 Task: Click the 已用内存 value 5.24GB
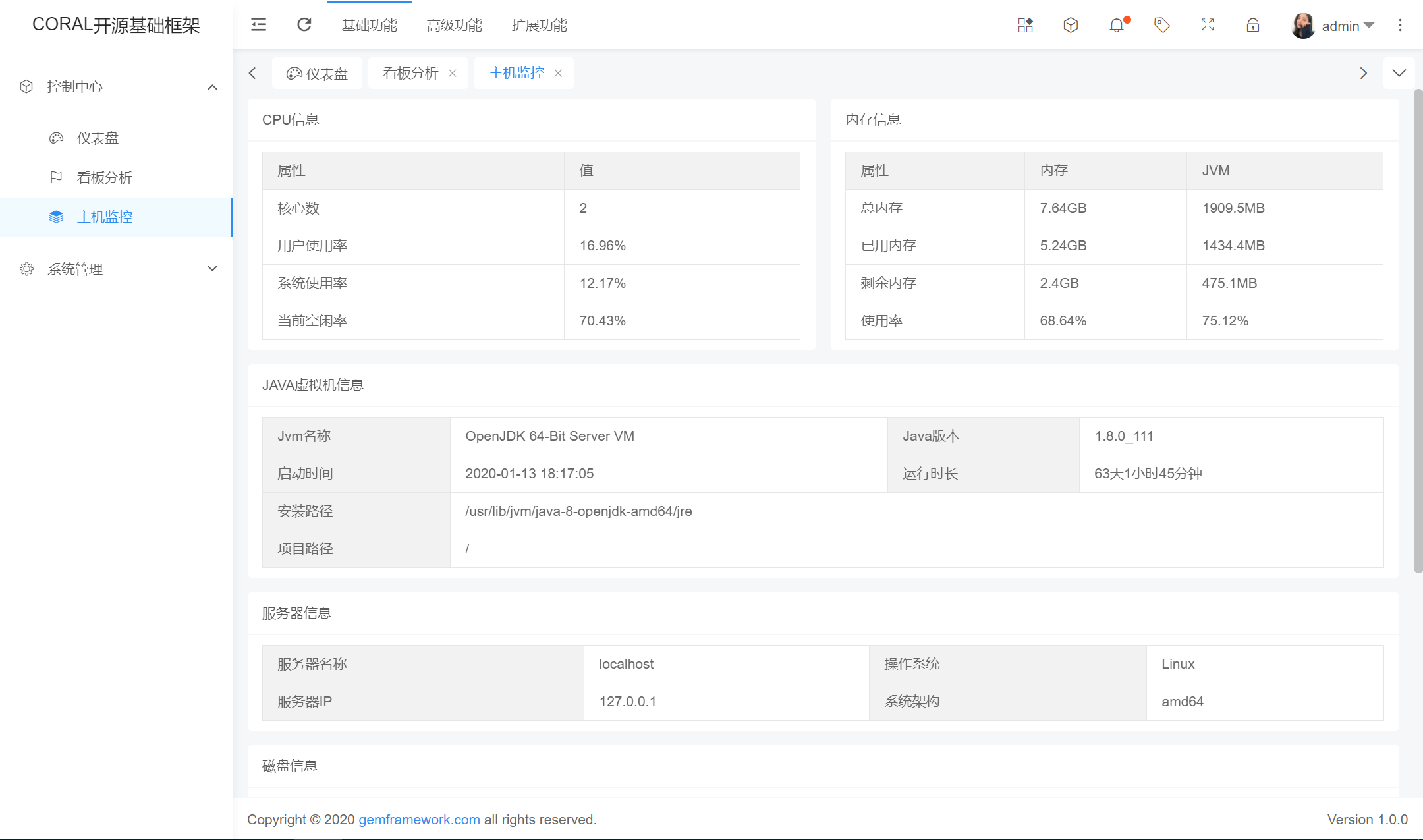pyautogui.click(x=1063, y=246)
